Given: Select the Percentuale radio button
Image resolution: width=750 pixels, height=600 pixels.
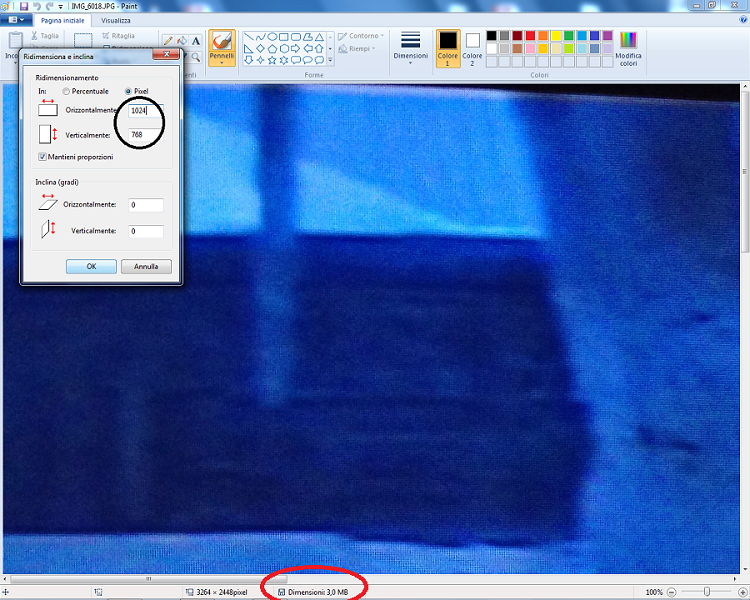Looking at the screenshot, I should pos(67,91).
